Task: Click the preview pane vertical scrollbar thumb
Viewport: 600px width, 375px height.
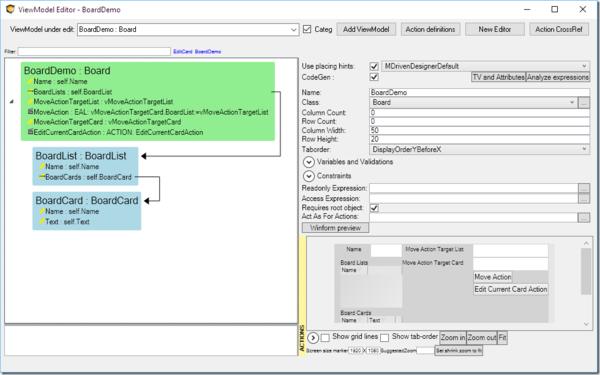Action: pos(586,271)
